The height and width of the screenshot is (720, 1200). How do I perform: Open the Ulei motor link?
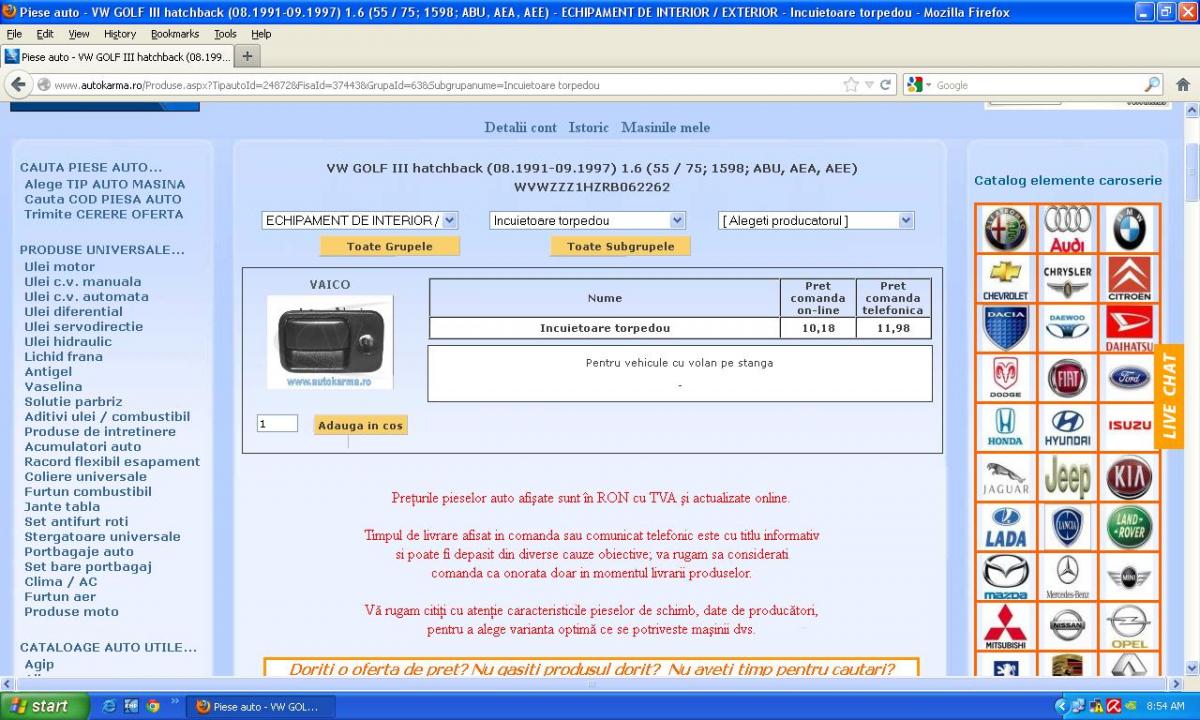pyautogui.click(x=60, y=267)
